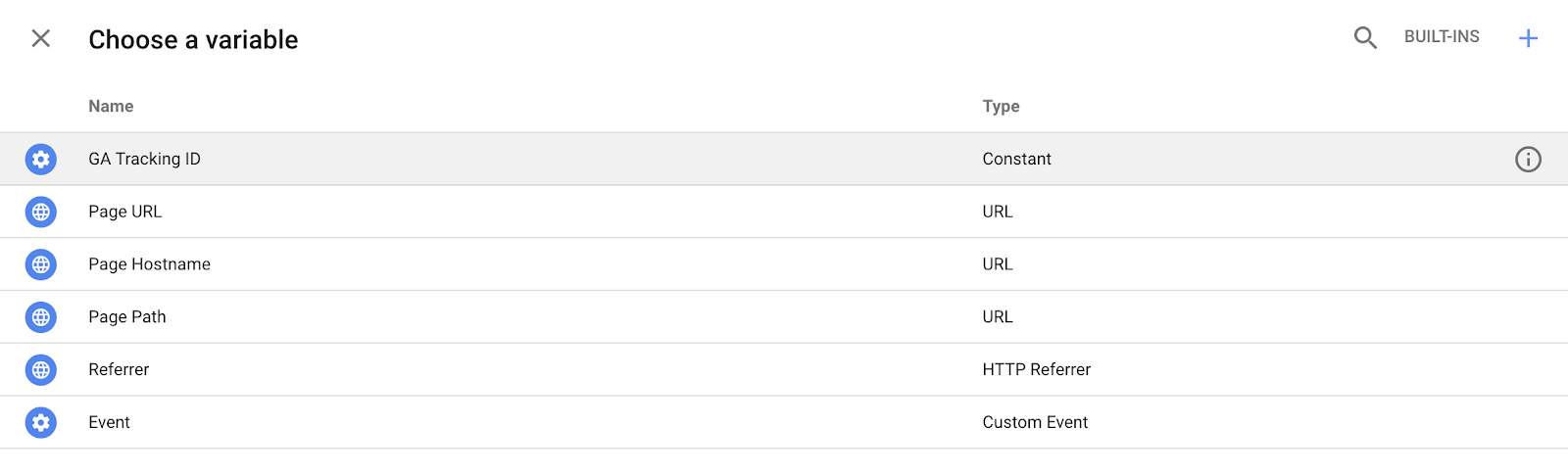Add a new variable with plus icon
The image size is (1568, 474).
(x=1528, y=38)
